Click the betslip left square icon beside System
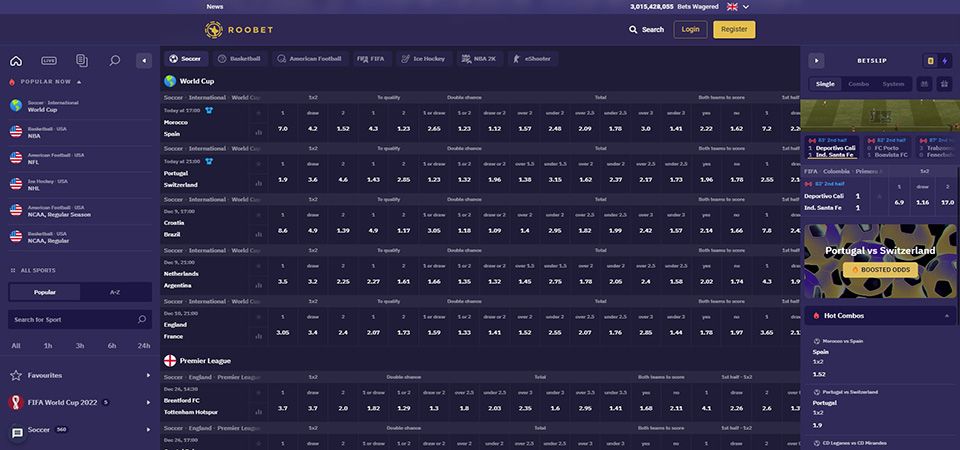This screenshot has height=450, width=960. [924, 84]
